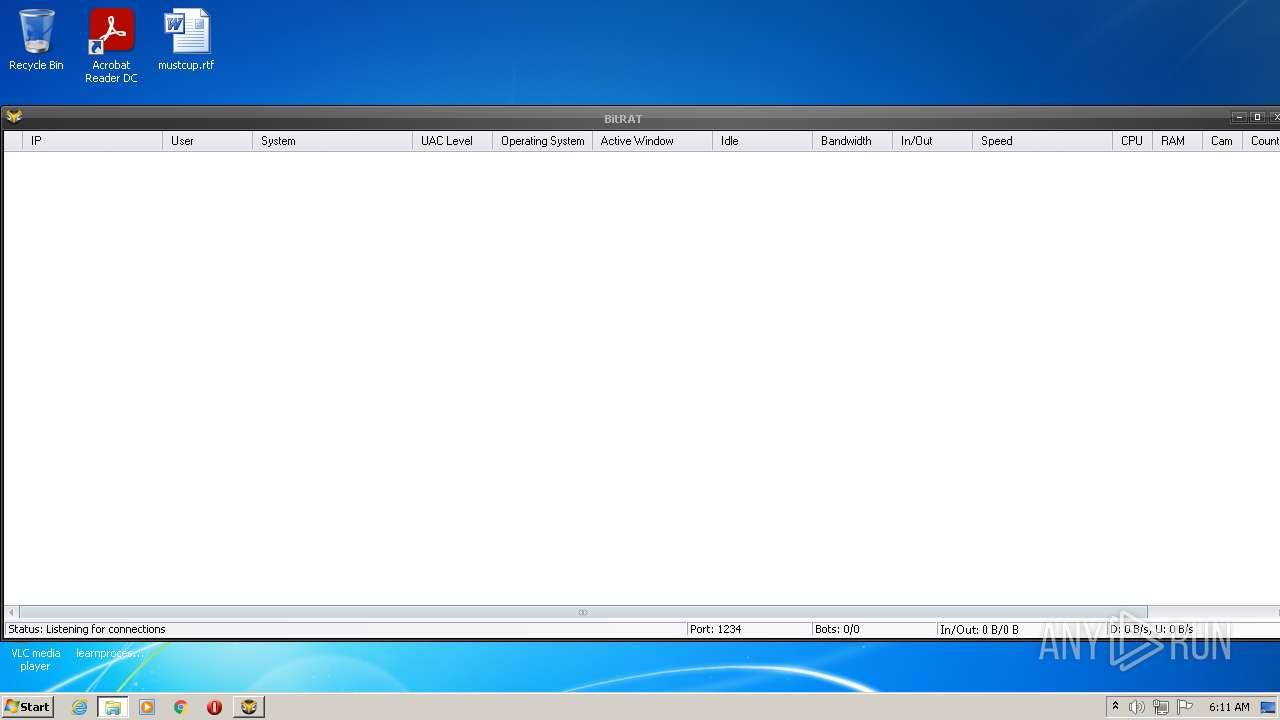The image size is (1280, 720).
Task: Click the horizontal scrollbar thumb
Action: point(583,612)
